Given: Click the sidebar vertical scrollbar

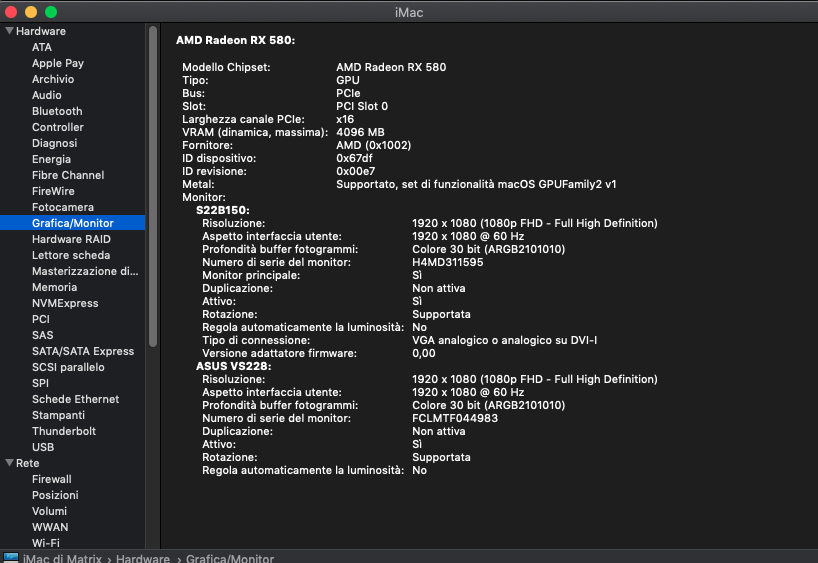Looking at the screenshot, I should (153, 186).
